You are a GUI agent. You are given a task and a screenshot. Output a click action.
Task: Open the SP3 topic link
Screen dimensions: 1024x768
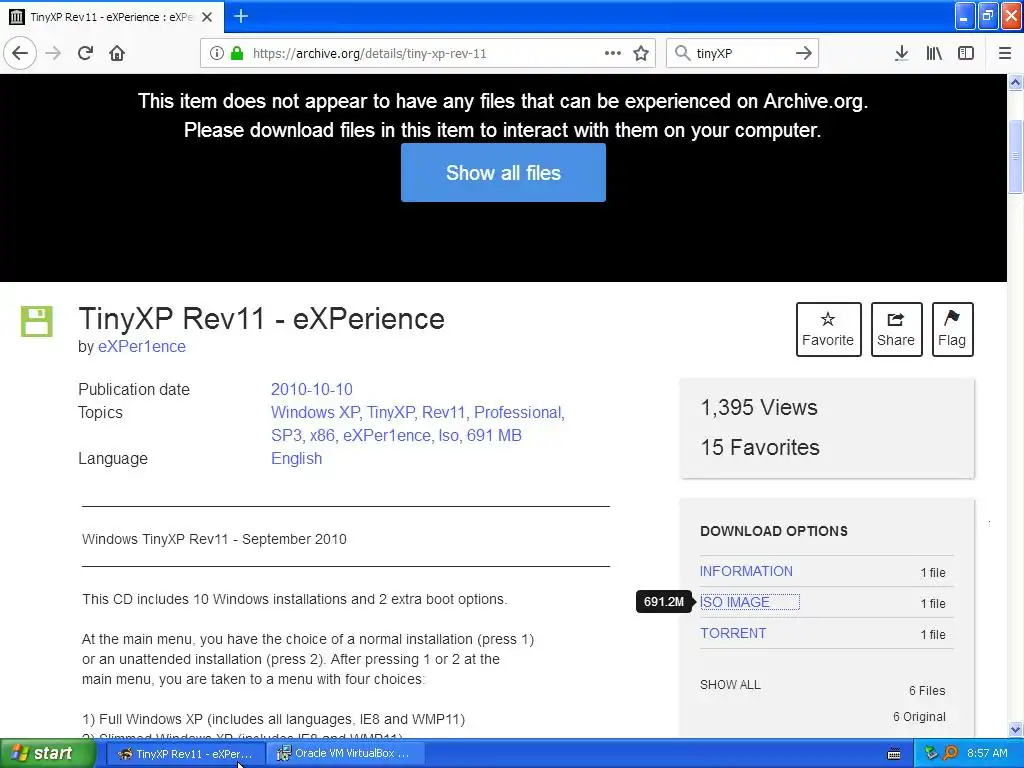[287, 436]
